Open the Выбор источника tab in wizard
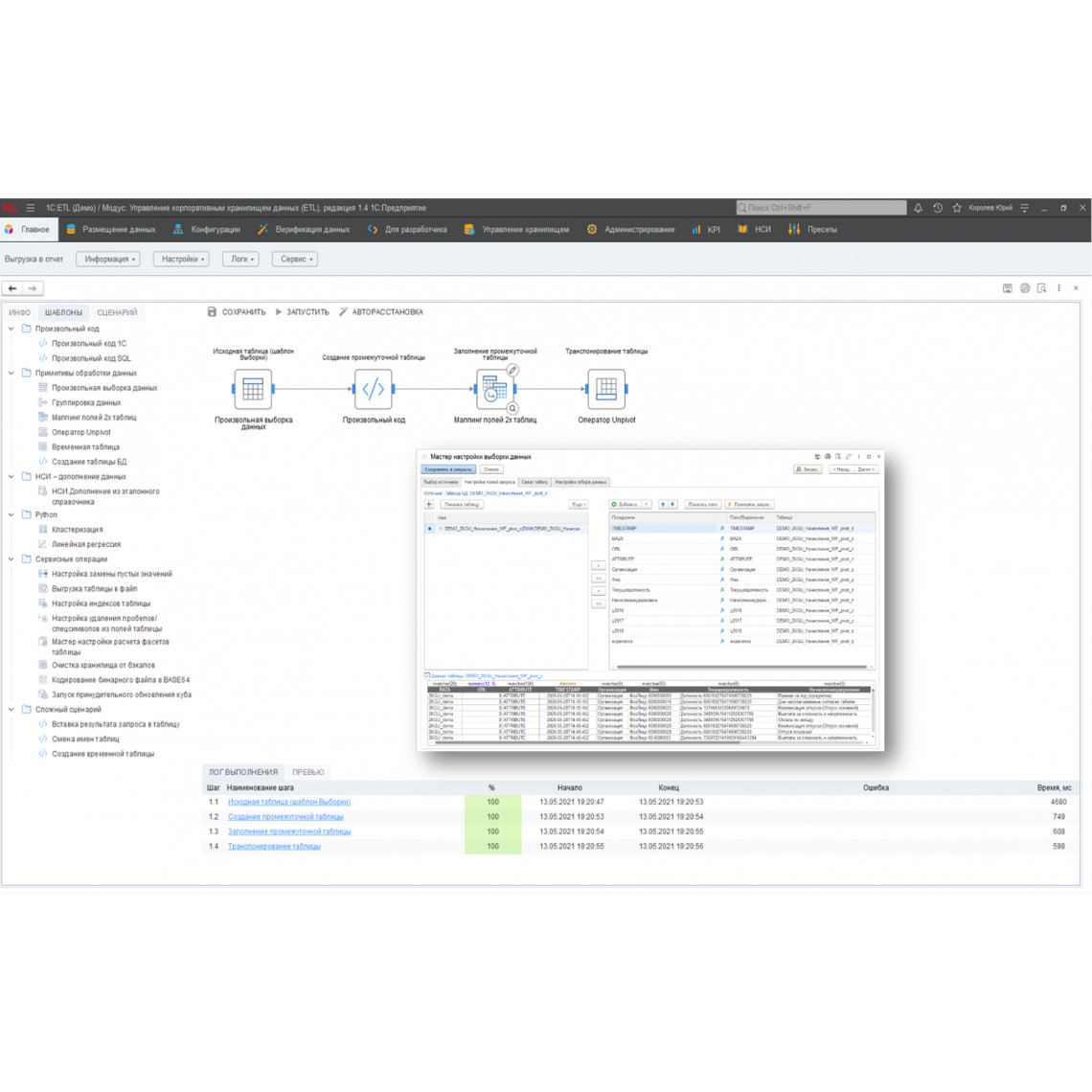This screenshot has width=1092, height=1092. (441, 482)
